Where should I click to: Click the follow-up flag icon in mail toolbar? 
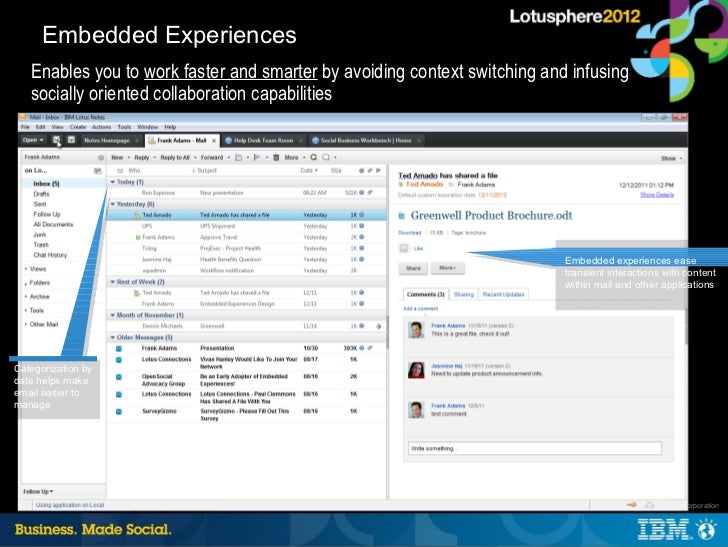tap(257, 157)
